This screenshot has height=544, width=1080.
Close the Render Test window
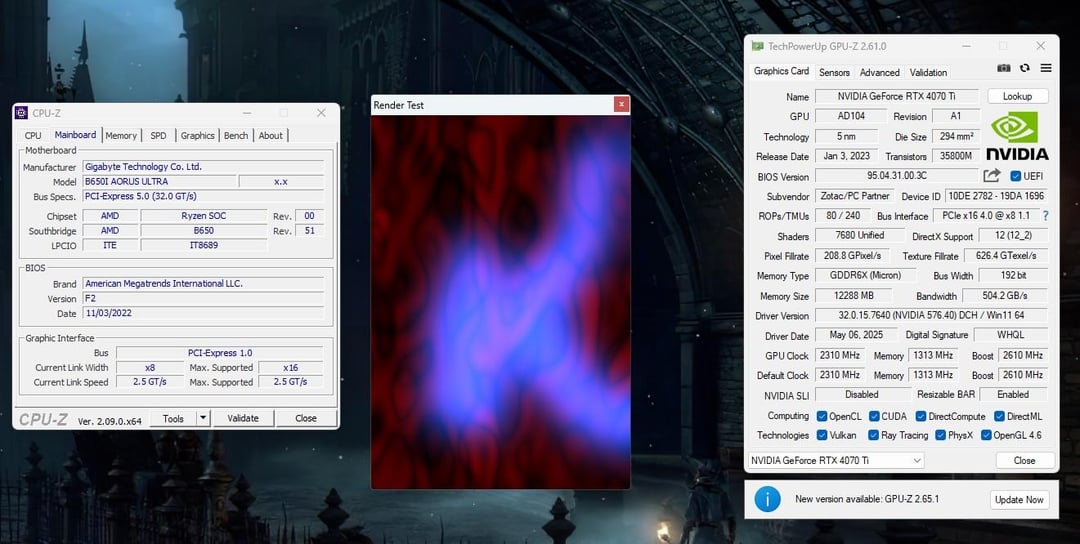coord(621,105)
